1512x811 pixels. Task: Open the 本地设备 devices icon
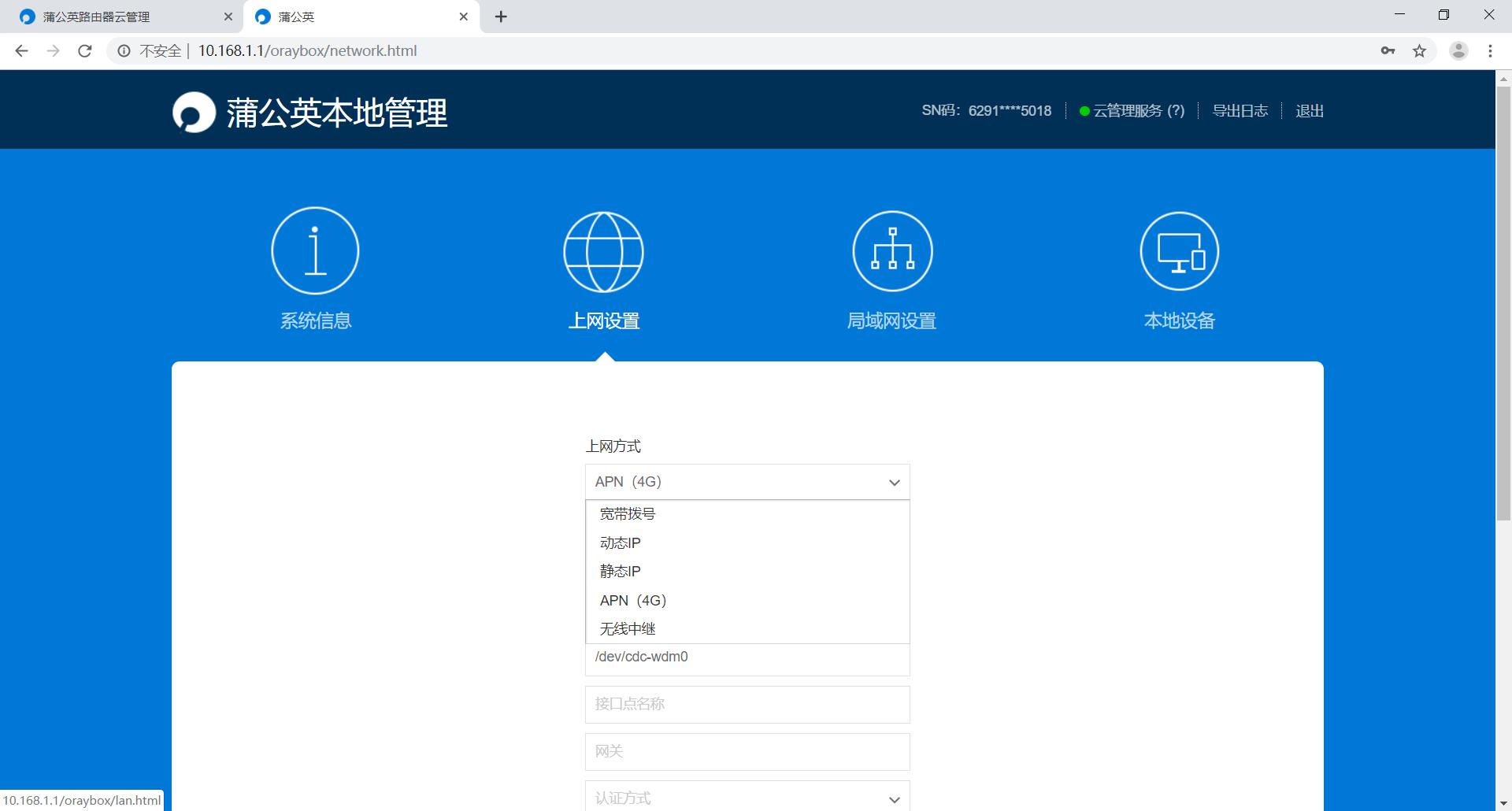pos(1179,250)
